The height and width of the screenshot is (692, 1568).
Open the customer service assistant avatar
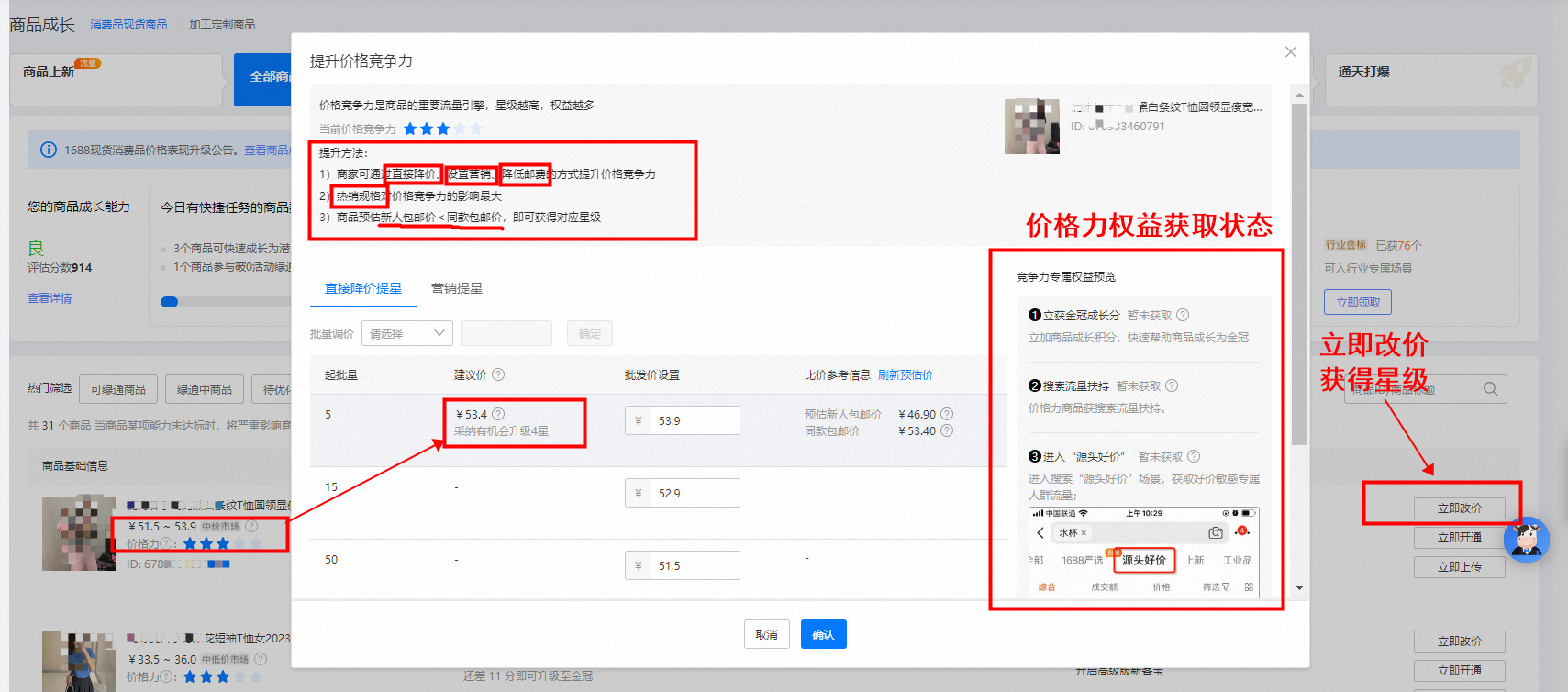[1526, 540]
